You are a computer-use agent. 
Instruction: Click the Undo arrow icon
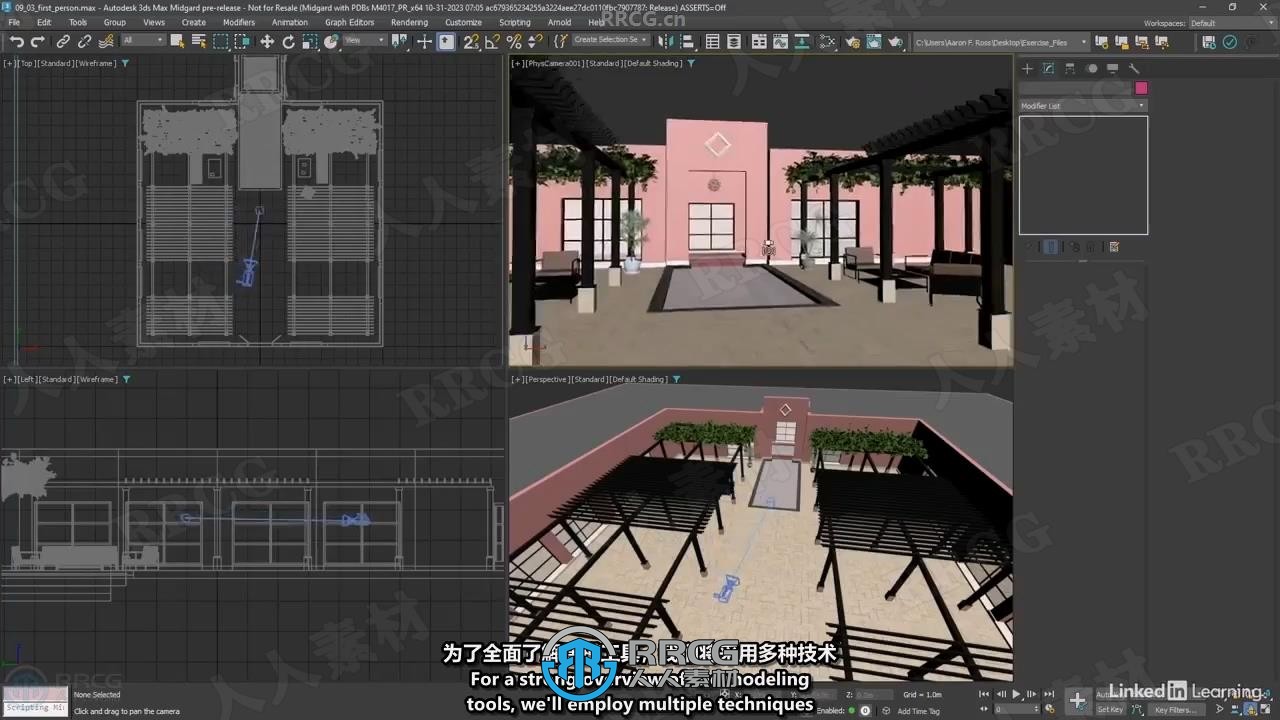point(17,41)
